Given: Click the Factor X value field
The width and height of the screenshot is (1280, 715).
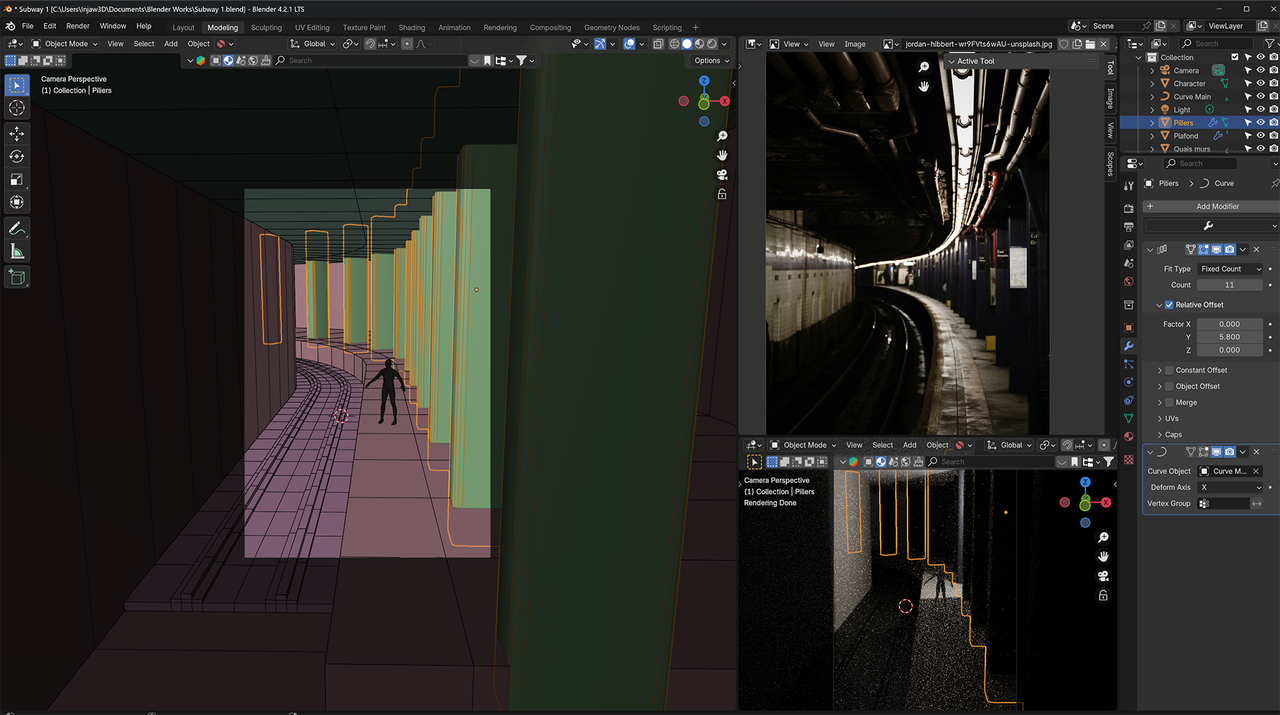Looking at the screenshot, I should click(1230, 324).
